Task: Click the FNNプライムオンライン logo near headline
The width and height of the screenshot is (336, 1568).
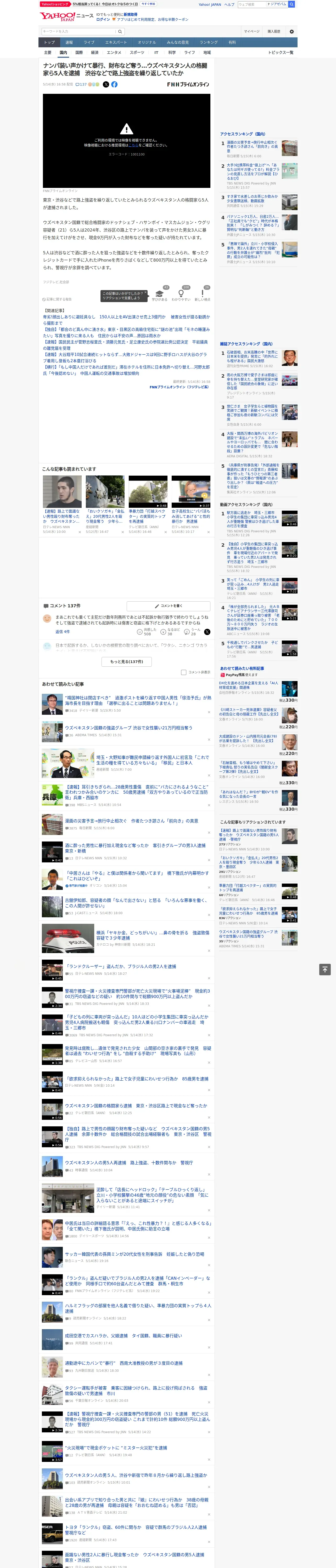Action: (188, 85)
